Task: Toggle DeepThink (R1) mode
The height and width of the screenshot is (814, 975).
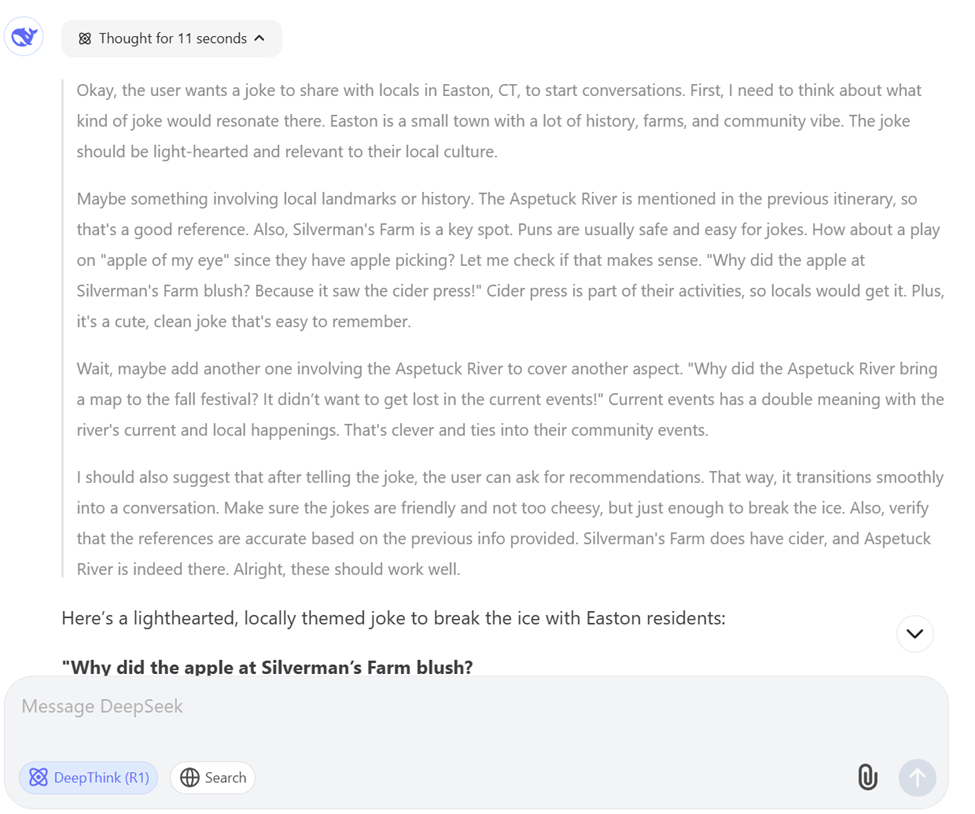Action: point(89,777)
